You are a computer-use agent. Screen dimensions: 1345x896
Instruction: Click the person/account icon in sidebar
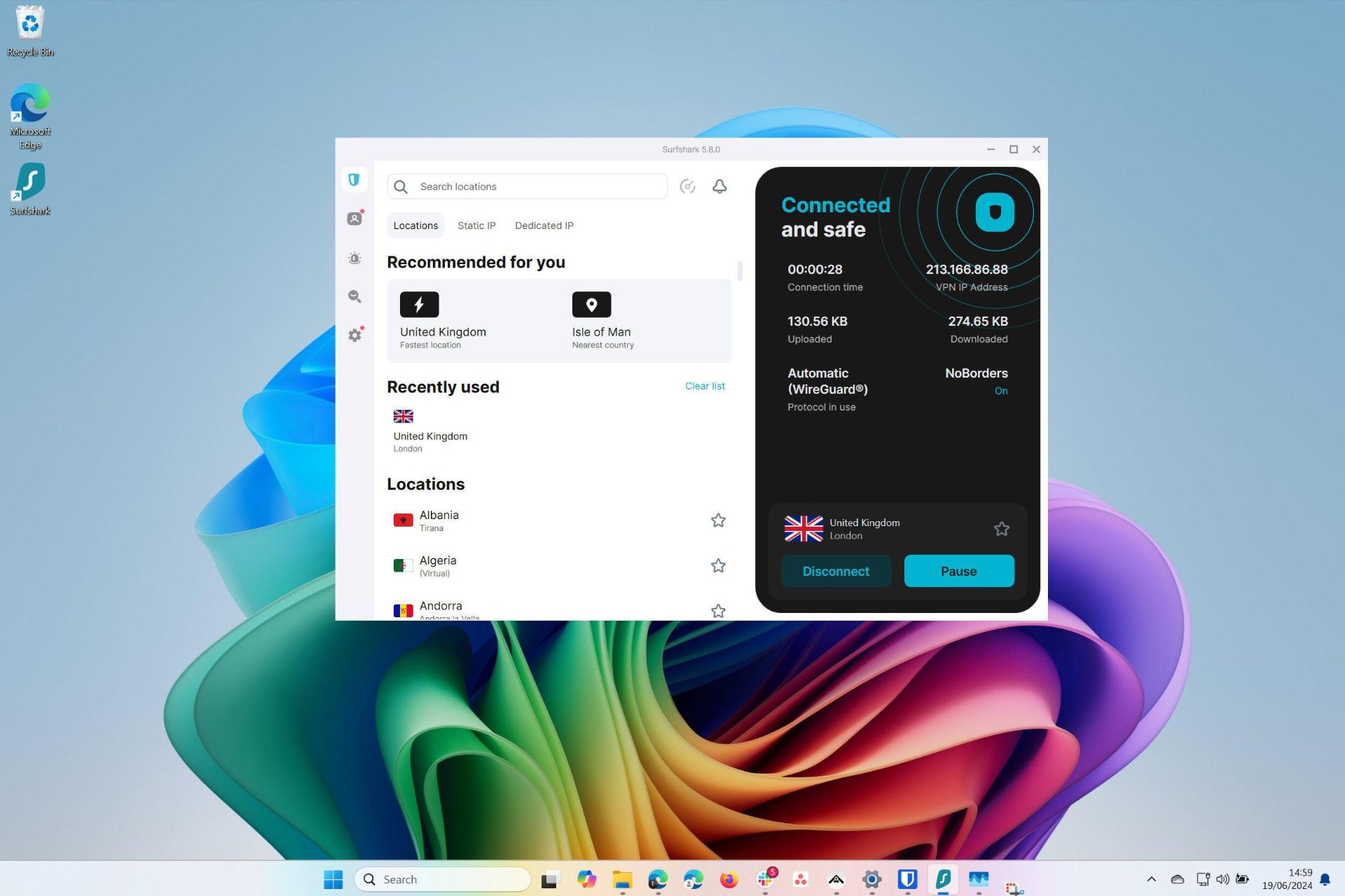[355, 218]
